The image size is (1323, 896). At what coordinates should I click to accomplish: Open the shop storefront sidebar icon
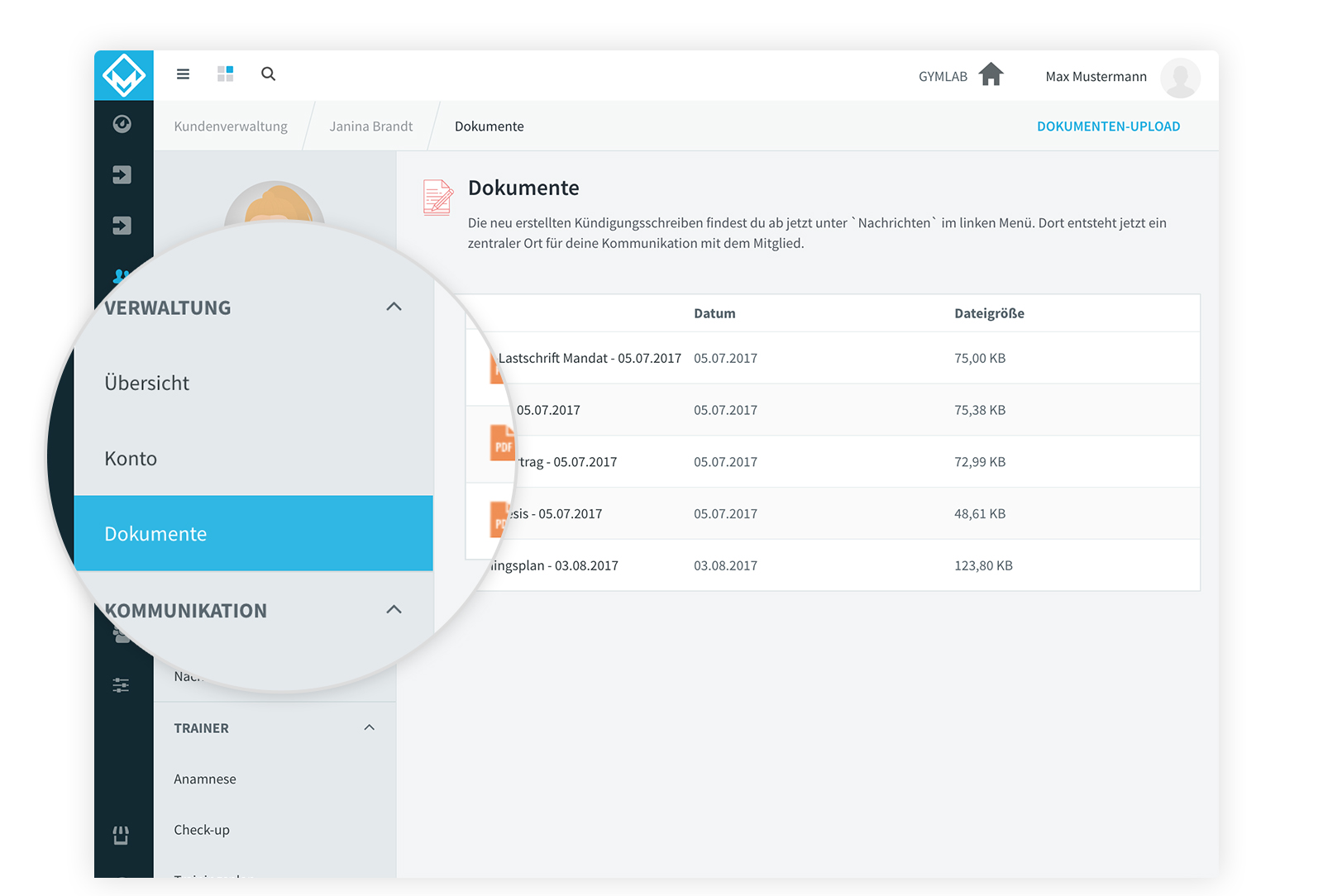(121, 835)
